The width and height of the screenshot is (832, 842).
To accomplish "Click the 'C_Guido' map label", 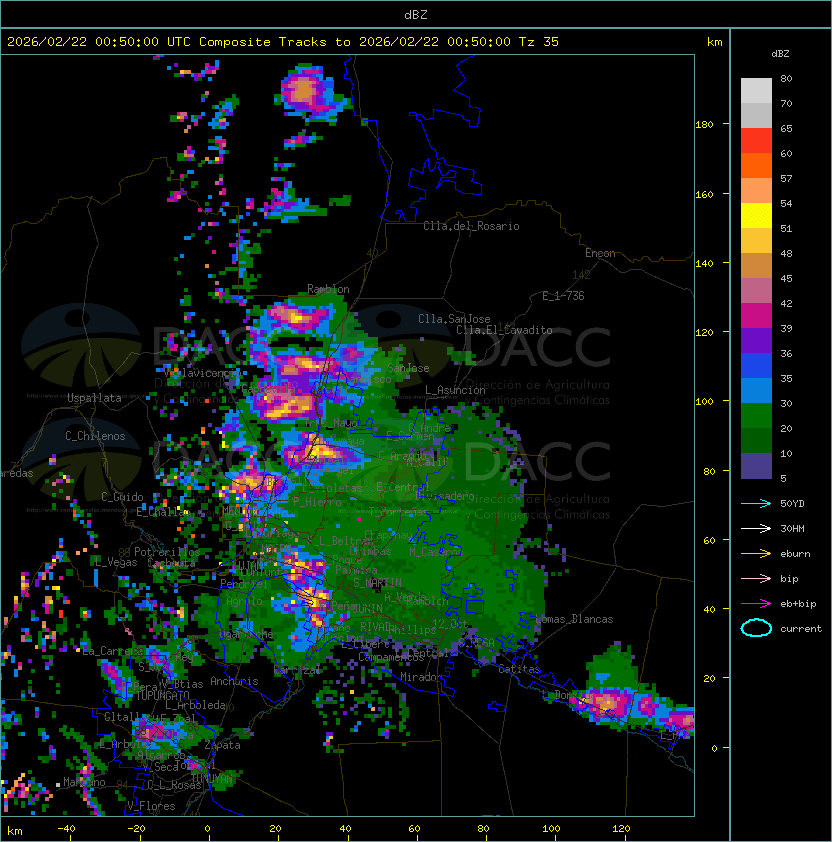I will [x=122, y=497].
